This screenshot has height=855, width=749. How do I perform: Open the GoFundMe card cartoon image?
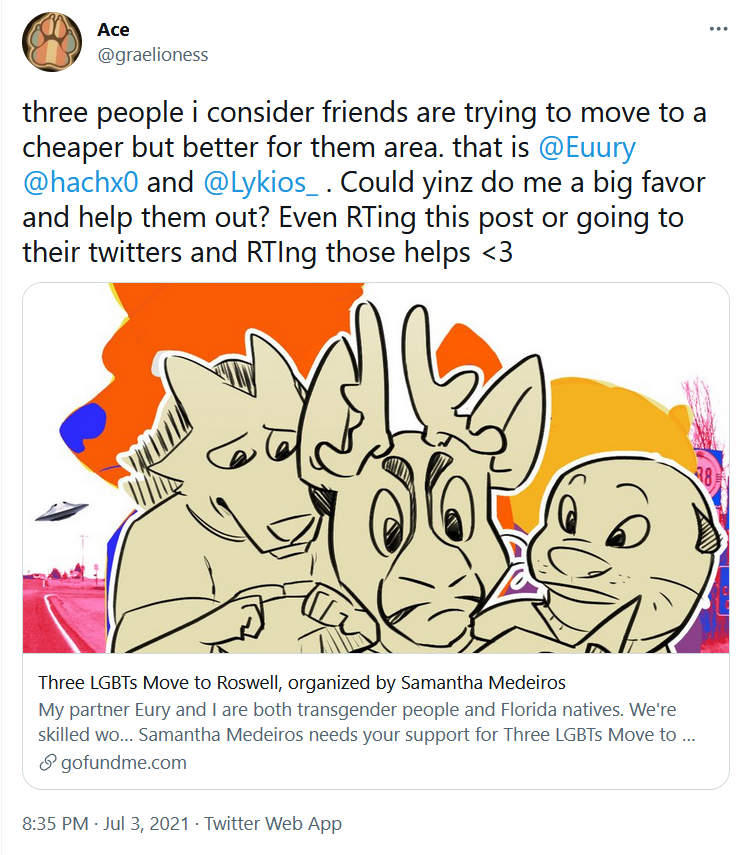pos(376,468)
